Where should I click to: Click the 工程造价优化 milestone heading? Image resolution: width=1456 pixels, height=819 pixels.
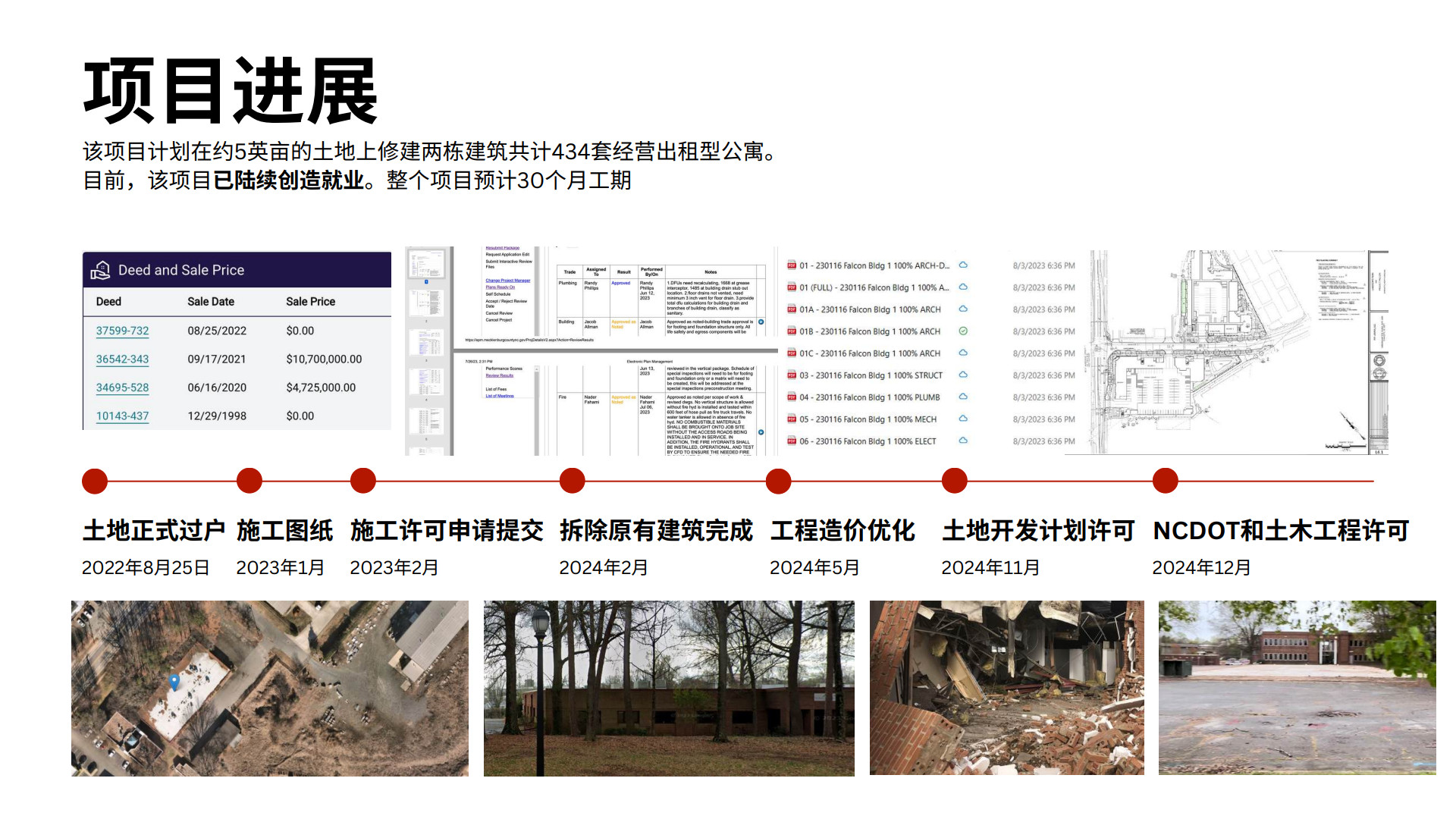[843, 531]
